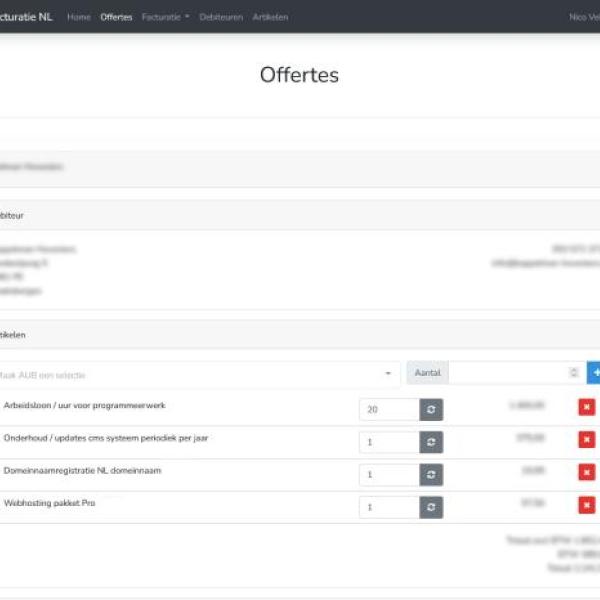The width and height of the screenshot is (600, 600).
Task: Expand the Facturatie menu dropdown
Action: point(165,17)
